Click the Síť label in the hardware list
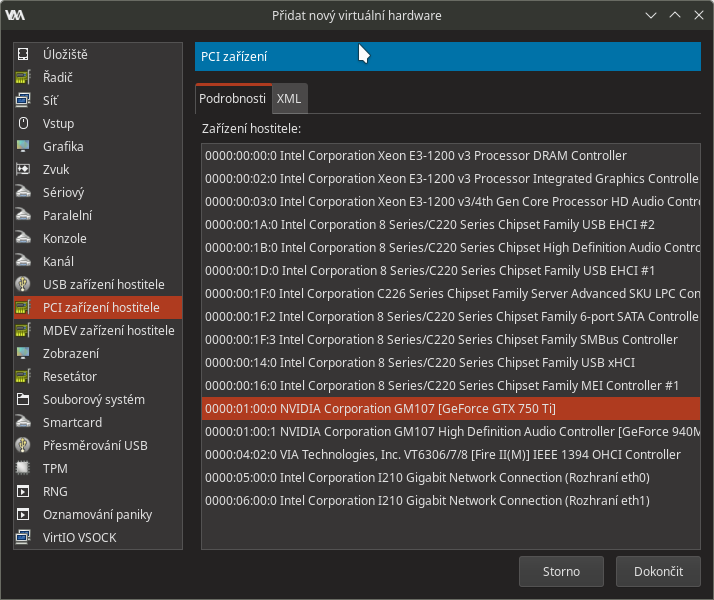Viewport: 714px width, 600px height. tap(50, 100)
